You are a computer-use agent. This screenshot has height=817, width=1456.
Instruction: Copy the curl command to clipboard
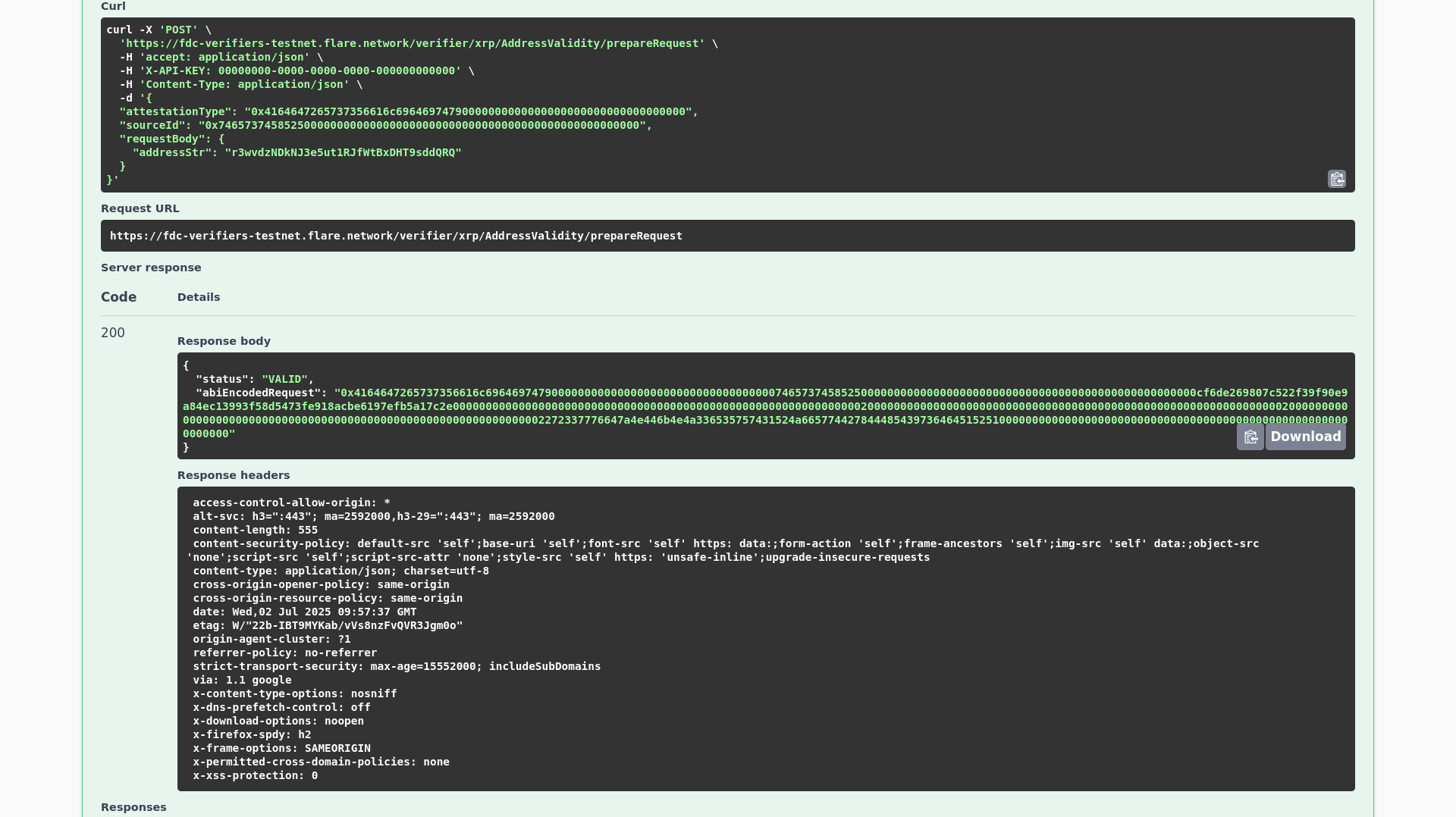pos(1337,179)
